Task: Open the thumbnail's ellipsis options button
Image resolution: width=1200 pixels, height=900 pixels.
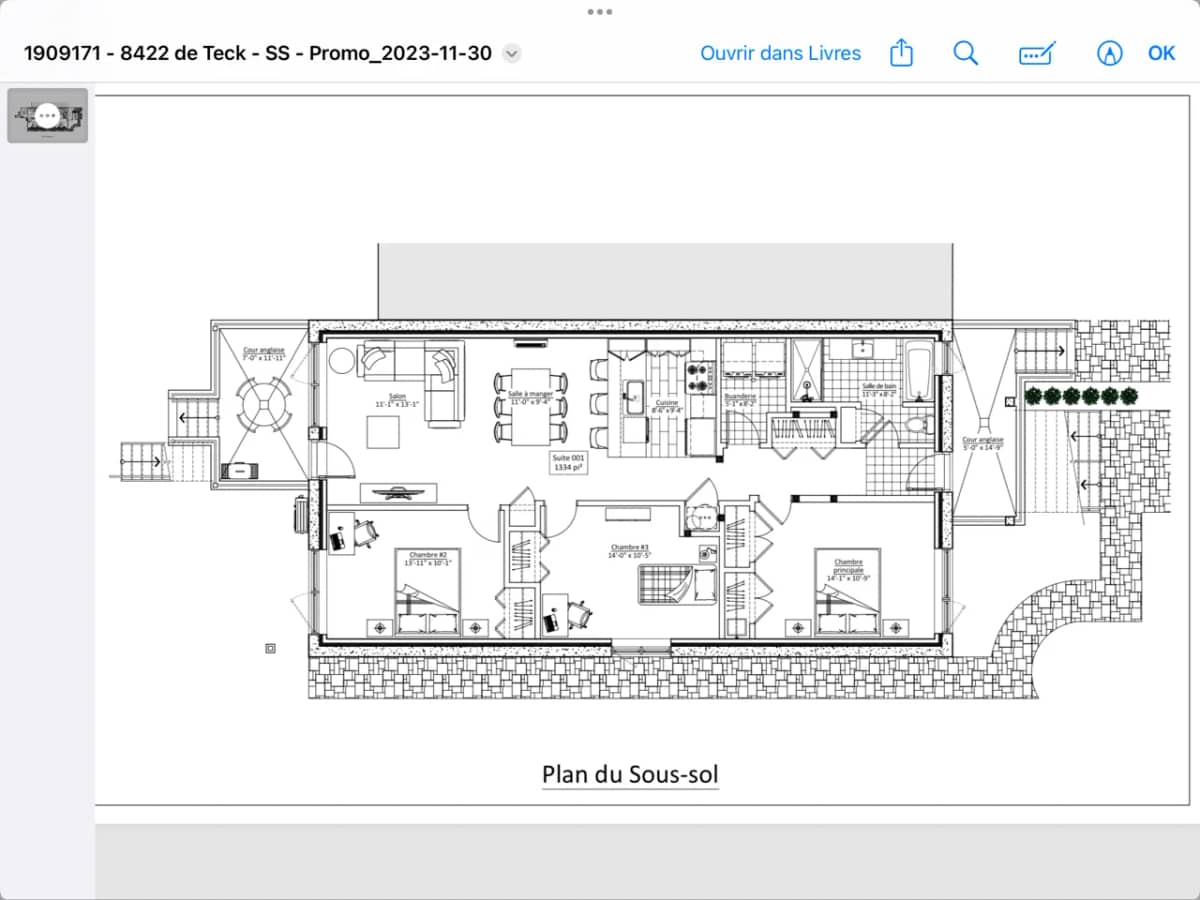Action: 47,116
